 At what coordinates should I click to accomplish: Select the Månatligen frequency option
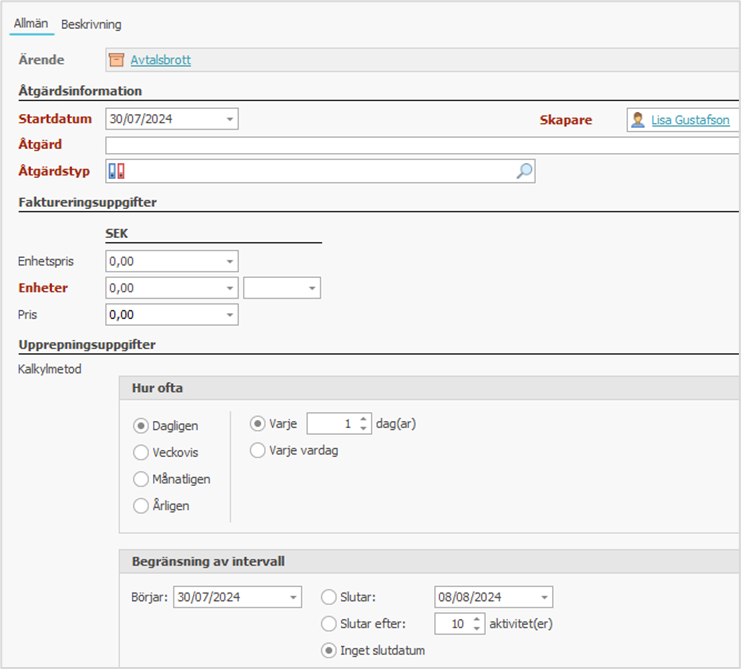click(141, 479)
